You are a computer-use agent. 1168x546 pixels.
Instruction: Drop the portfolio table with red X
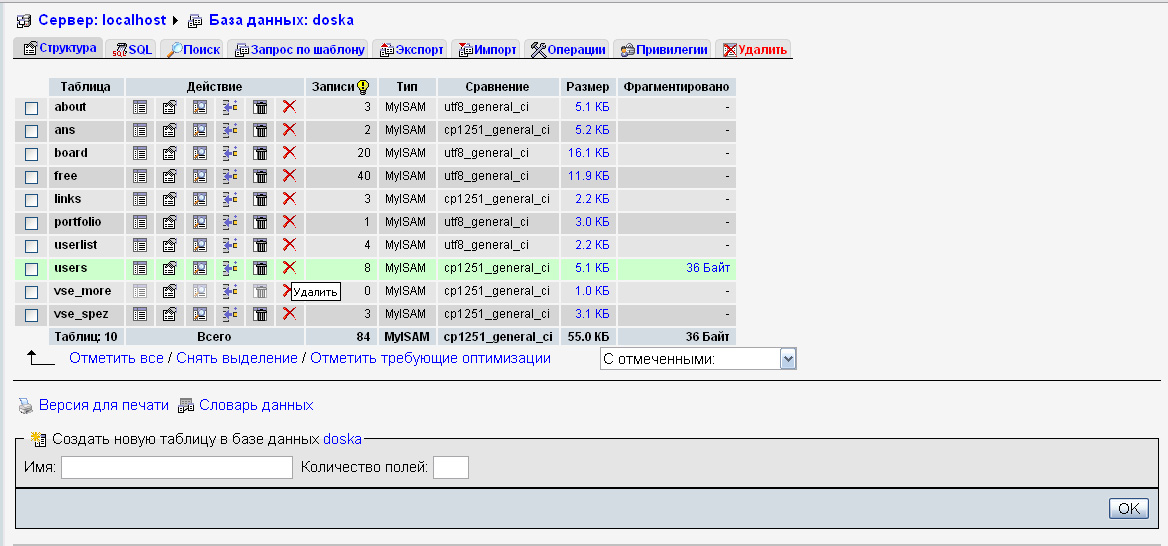pos(290,221)
